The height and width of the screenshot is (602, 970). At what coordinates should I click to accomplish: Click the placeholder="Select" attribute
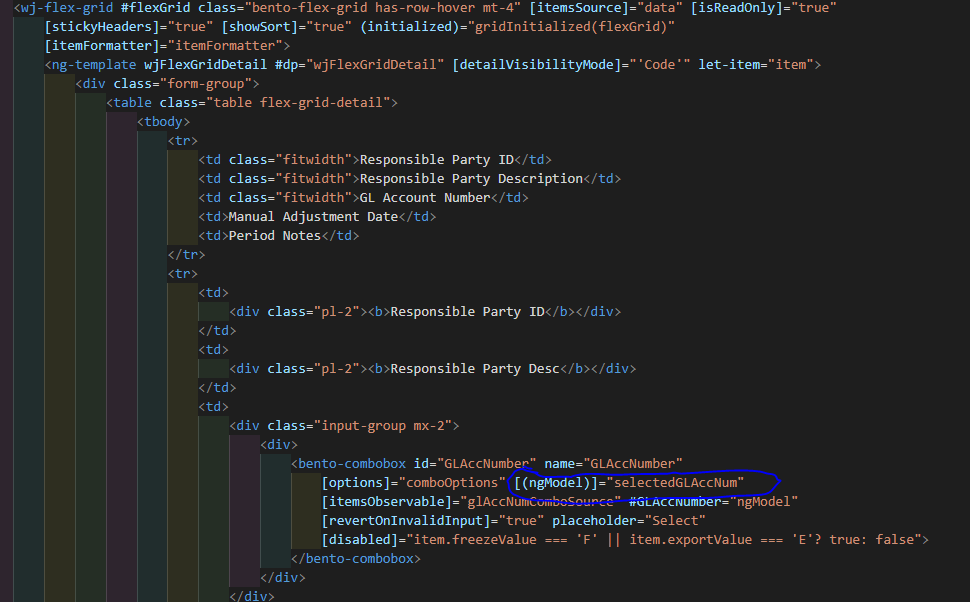(629, 521)
